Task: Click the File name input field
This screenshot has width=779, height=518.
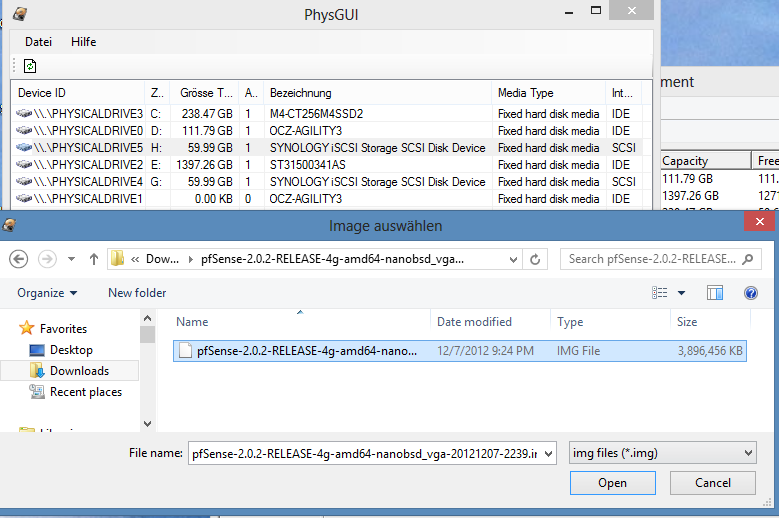Action: 365,453
